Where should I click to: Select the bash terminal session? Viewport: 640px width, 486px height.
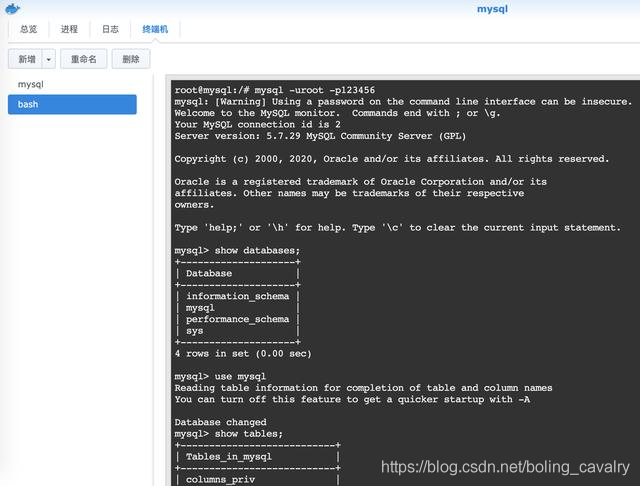[72, 104]
